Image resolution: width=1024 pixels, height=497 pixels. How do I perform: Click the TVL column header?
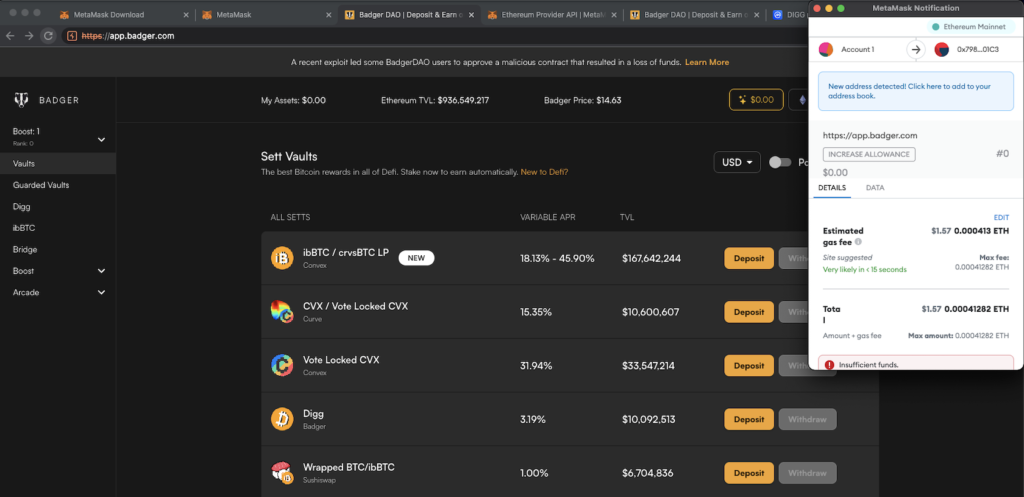point(627,217)
